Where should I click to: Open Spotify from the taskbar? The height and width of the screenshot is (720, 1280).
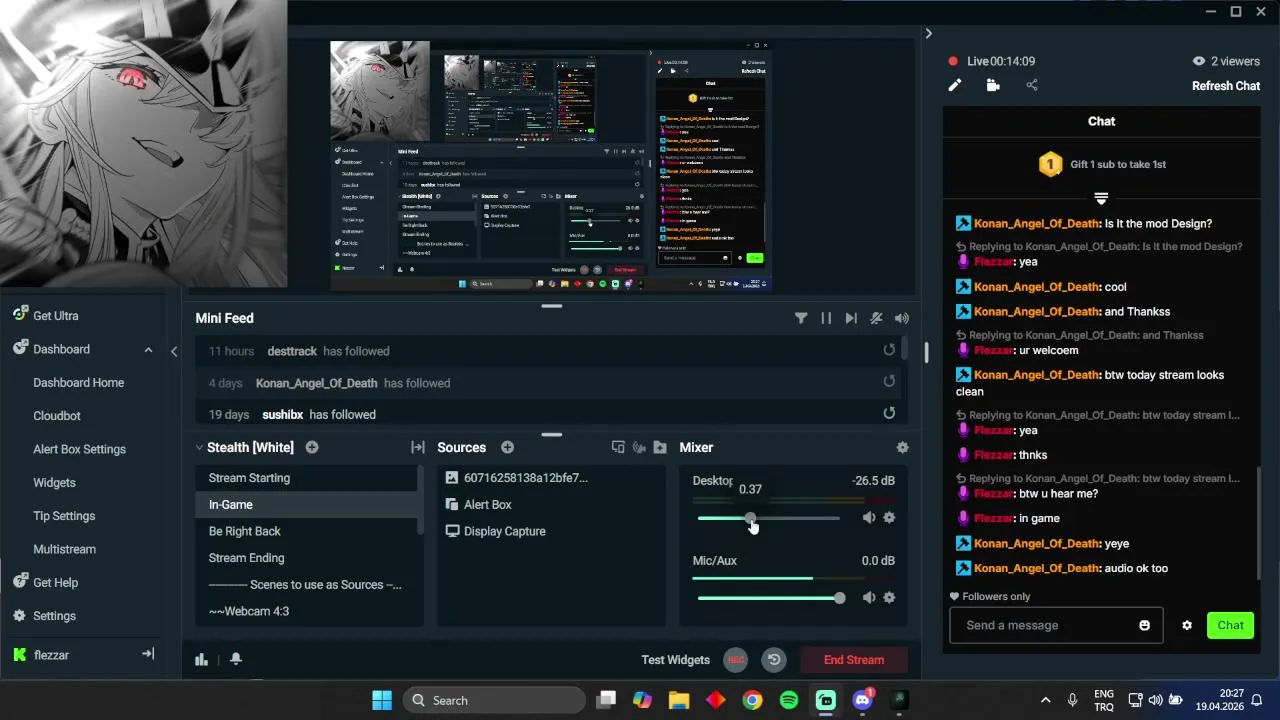[x=789, y=700]
